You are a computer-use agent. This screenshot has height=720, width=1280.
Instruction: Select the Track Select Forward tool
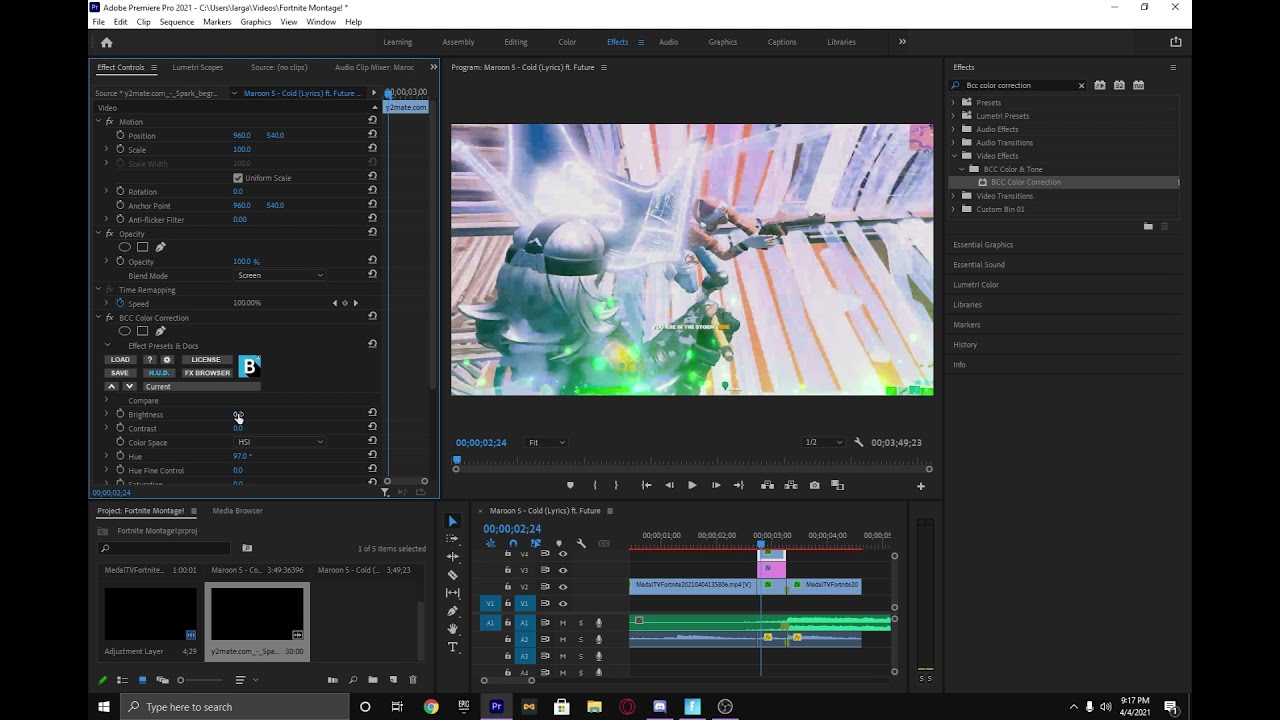(452, 539)
